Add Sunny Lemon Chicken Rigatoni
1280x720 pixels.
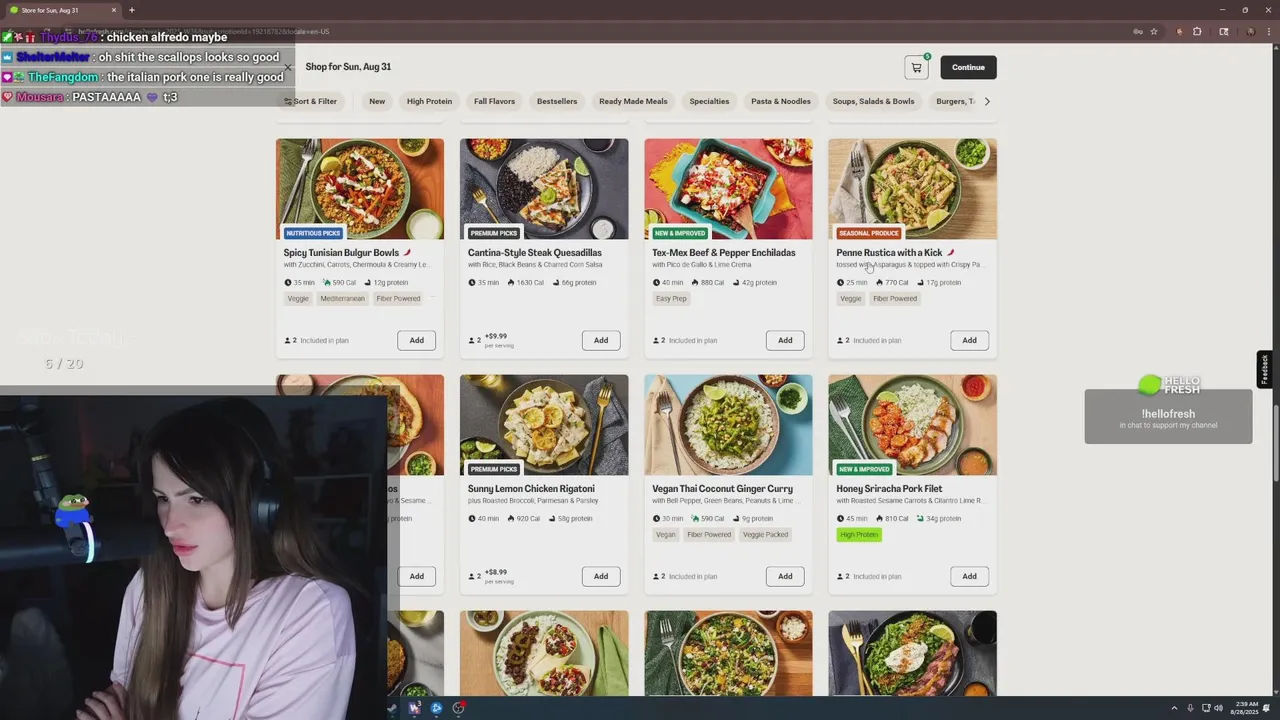pyautogui.click(x=601, y=576)
